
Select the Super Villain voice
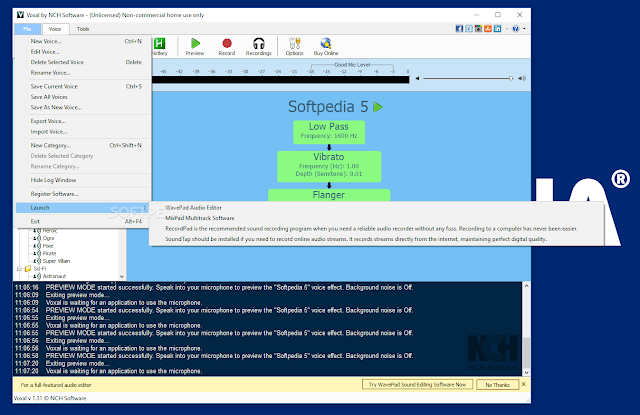(x=56, y=261)
